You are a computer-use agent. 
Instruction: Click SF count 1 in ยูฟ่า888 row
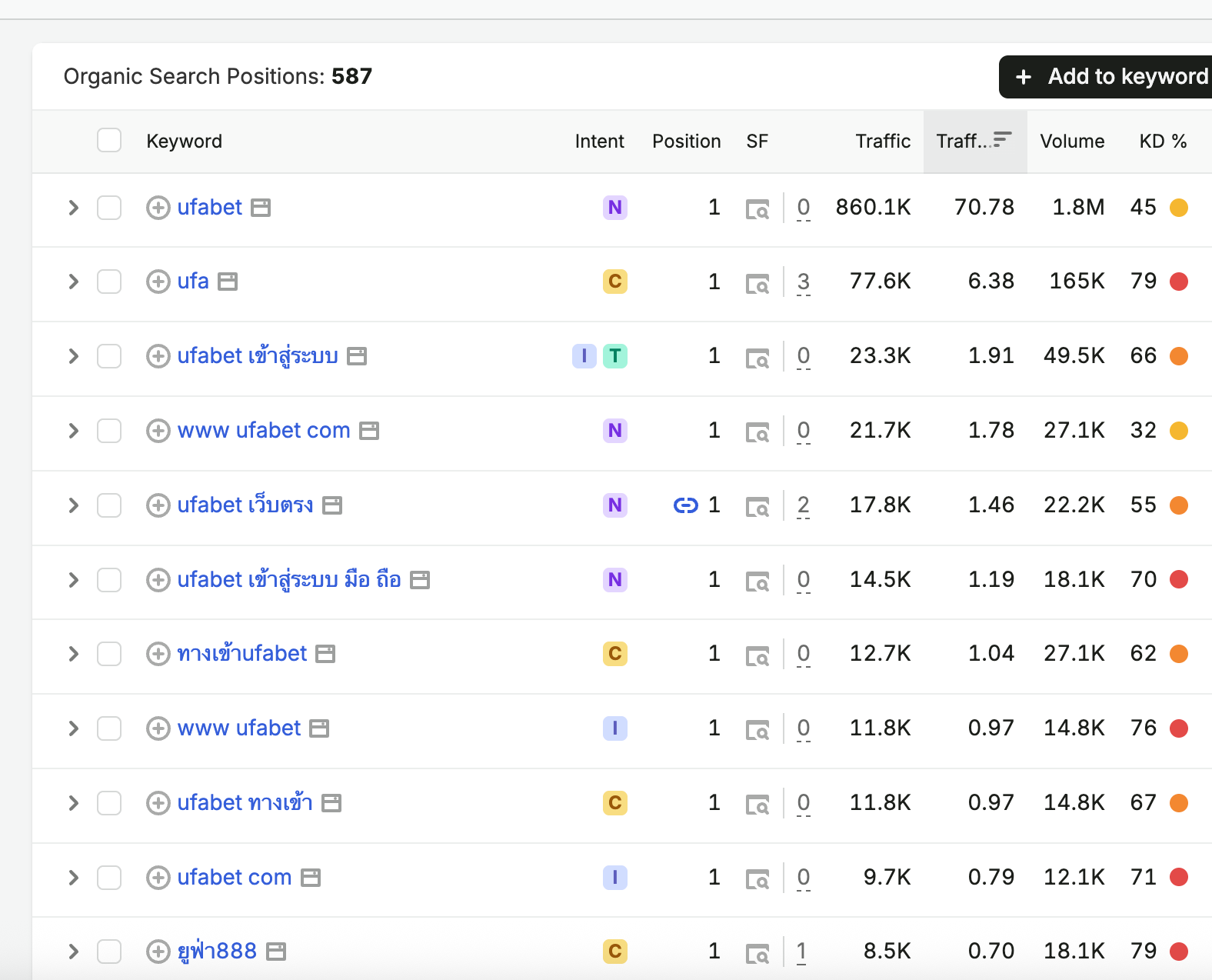[802, 952]
